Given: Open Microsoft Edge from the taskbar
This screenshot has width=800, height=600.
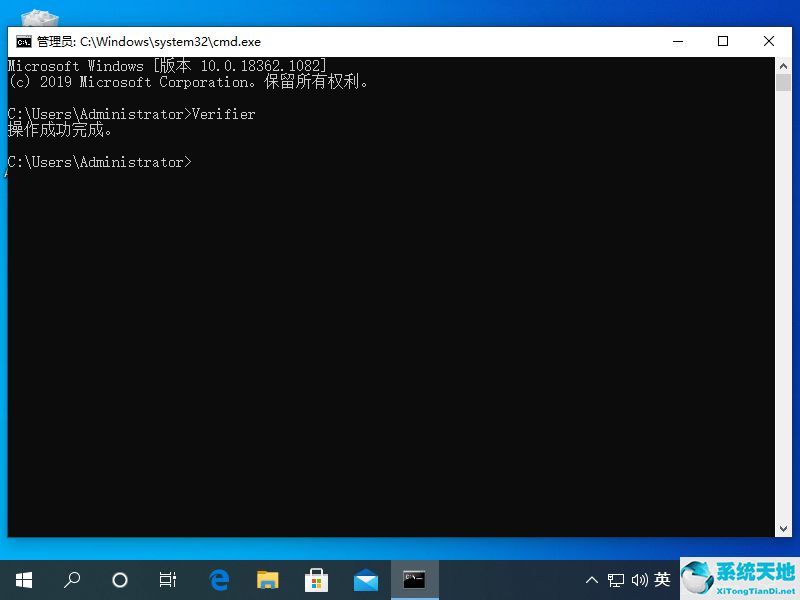Looking at the screenshot, I should (x=219, y=579).
